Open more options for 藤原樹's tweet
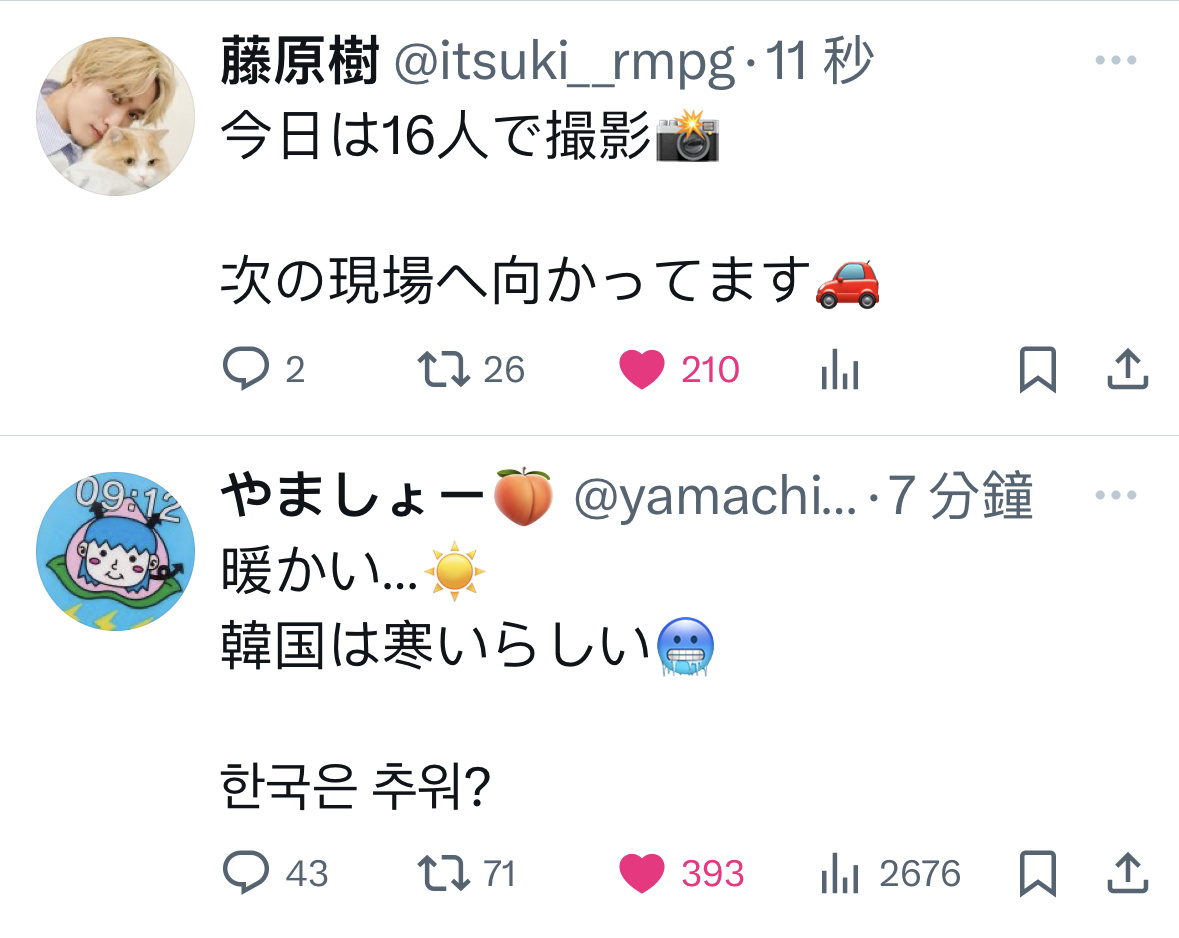The width and height of the screenshot is (1179, 938). pos(1116,60)
